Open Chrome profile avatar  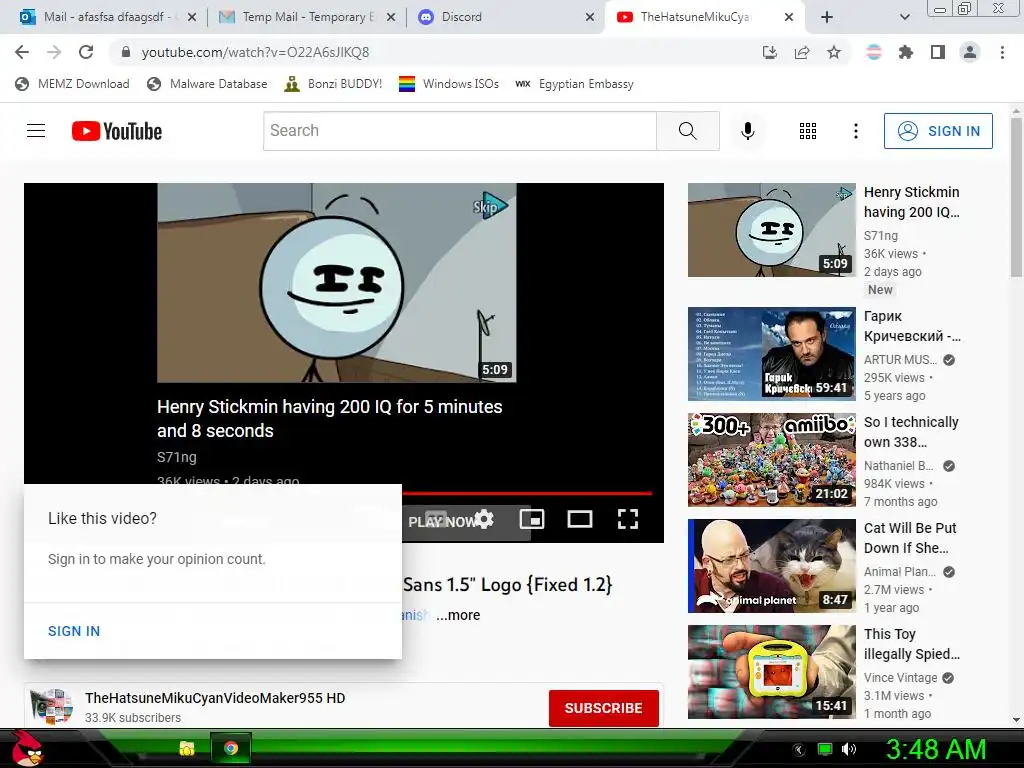(970, 52)
